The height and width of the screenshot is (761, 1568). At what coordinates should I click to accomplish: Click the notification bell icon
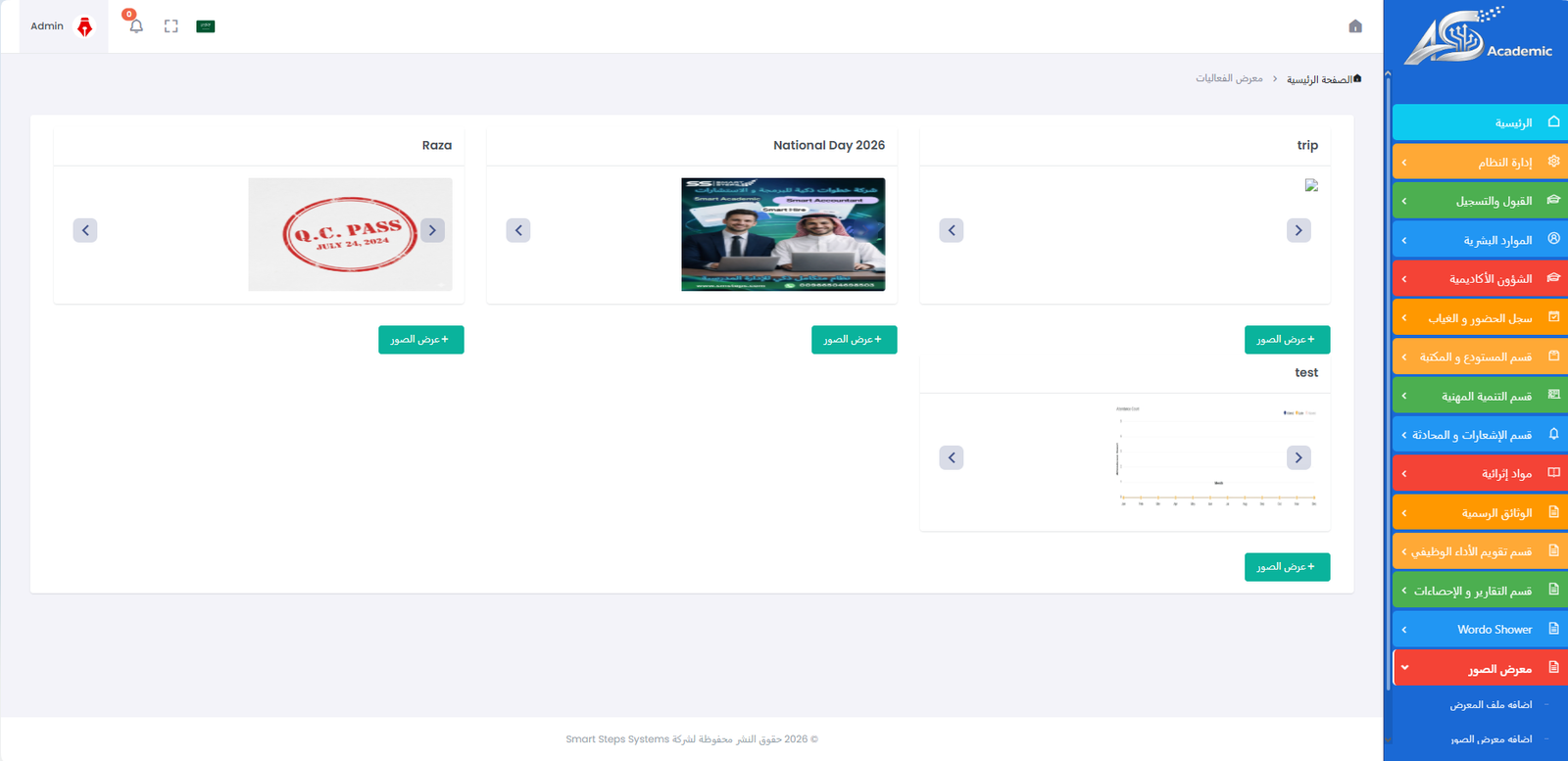[136, 26]
